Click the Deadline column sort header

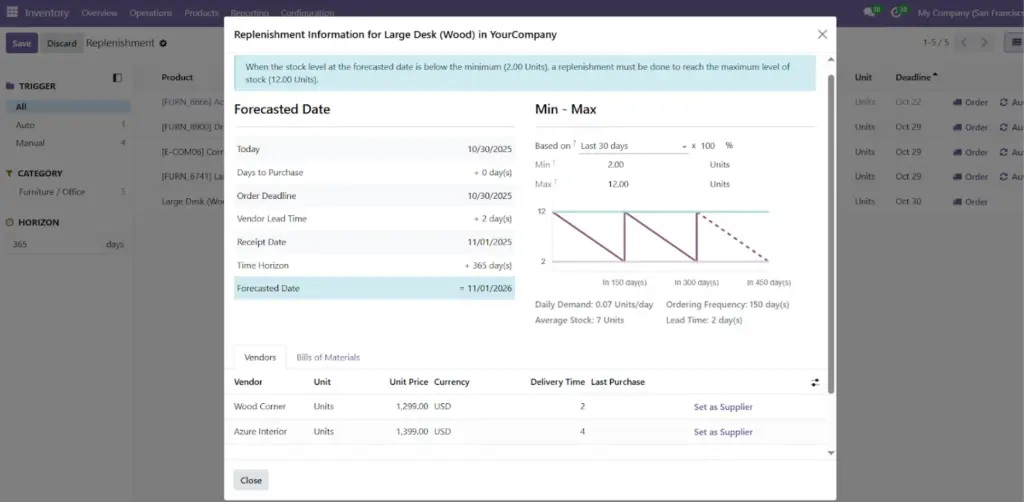[916, 77]
